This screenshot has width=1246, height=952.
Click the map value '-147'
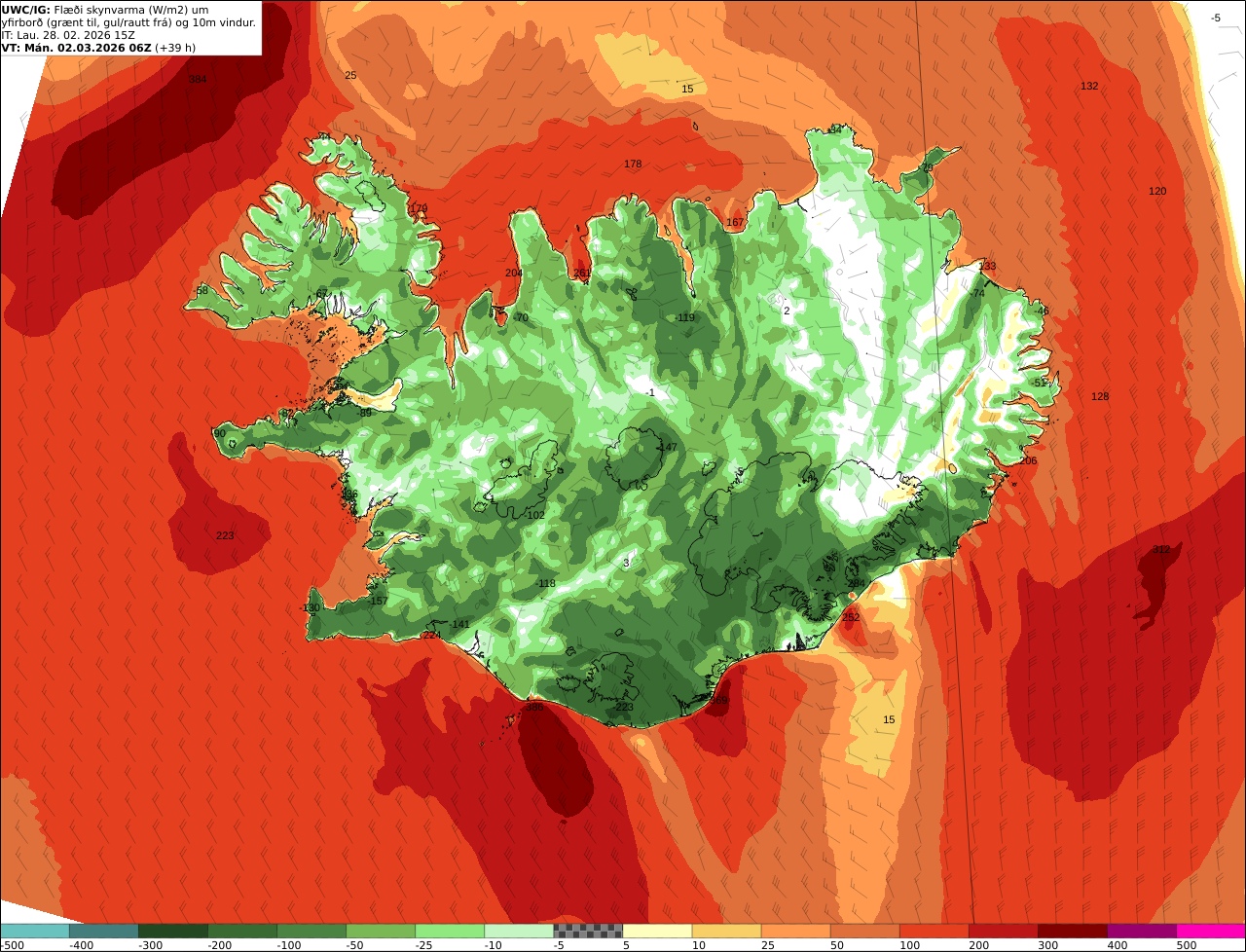click(x=667, y=447)
